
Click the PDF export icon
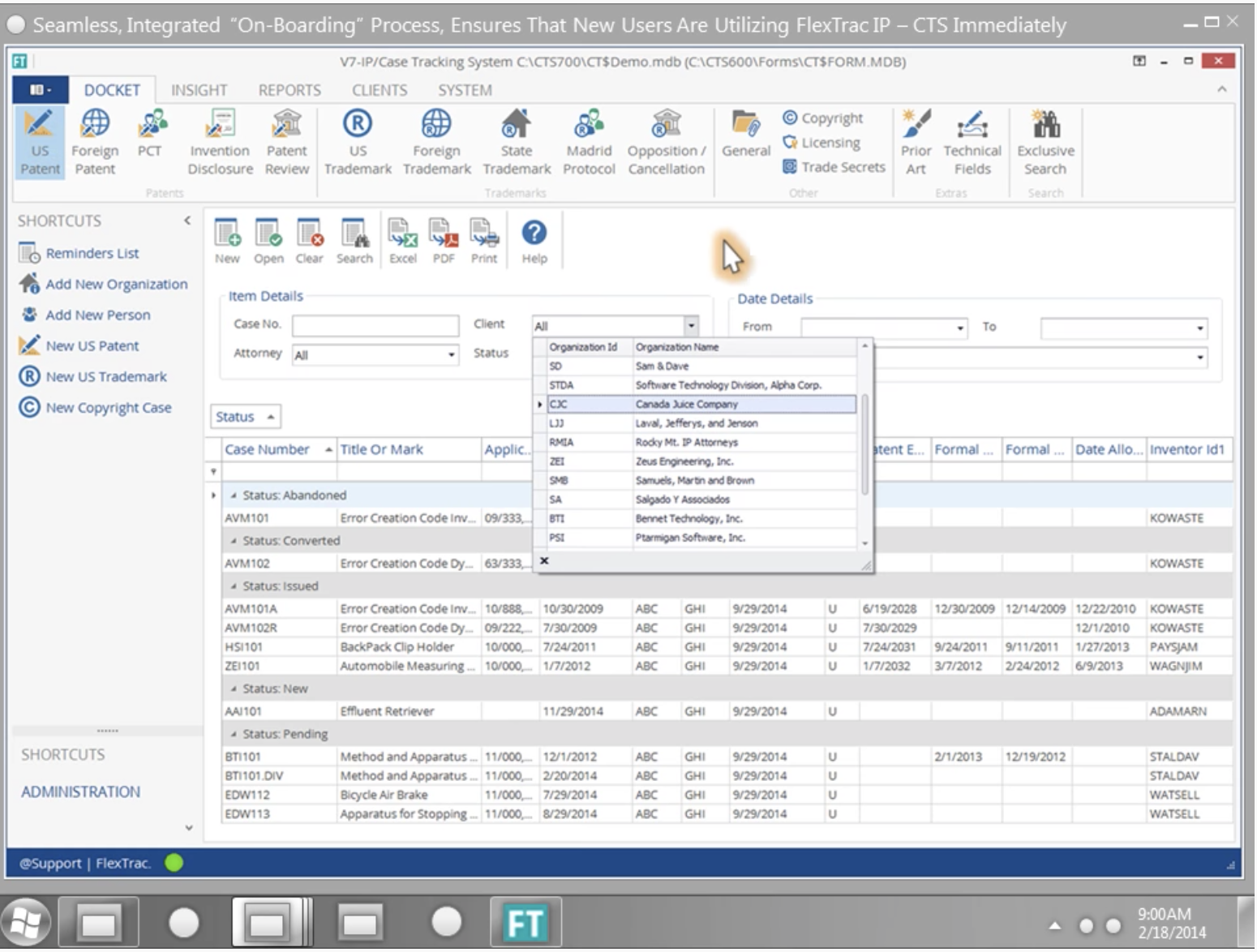[x=444, y=241]
